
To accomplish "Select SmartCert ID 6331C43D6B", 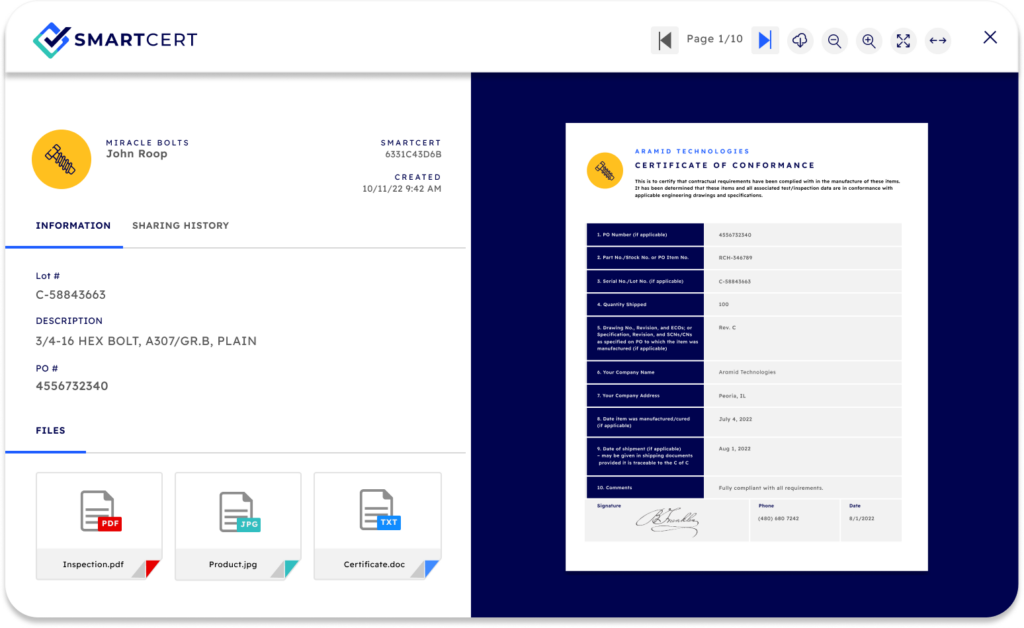I will [x=413, y=155].
